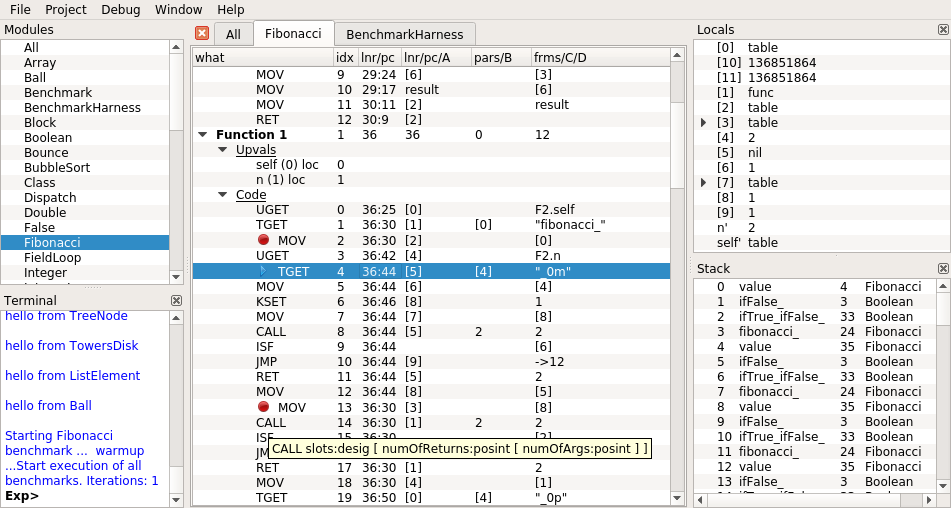Click the Modules list scroll-up arrow
Viewport: 951px width, 508px height.
tap(176, 47)
